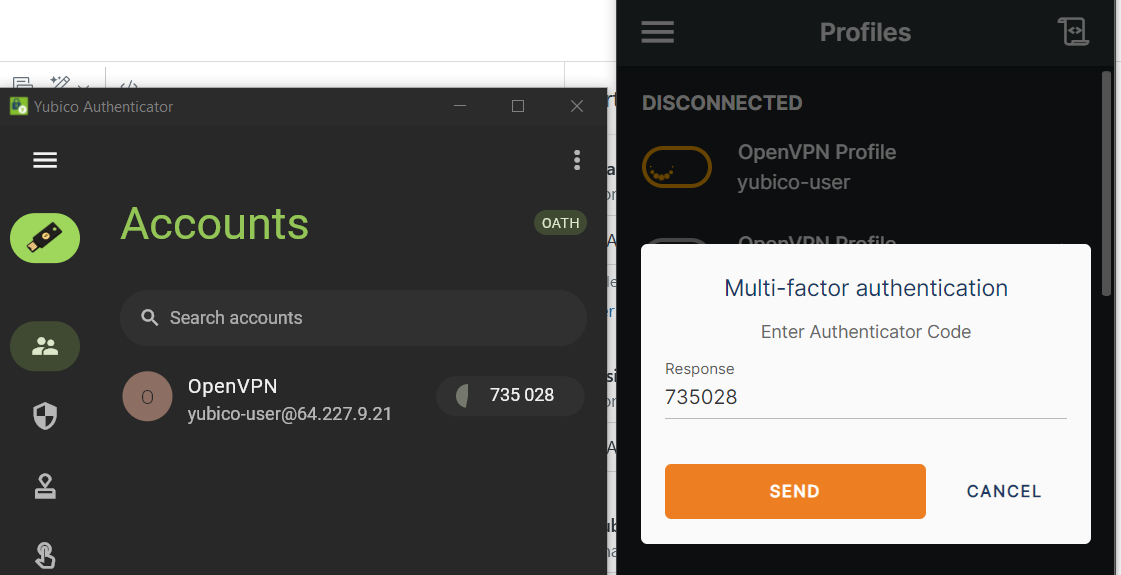Cancel the multi-factor authentication dialog
Screen dimensions: 1121x575
[x=1004, y=491]
